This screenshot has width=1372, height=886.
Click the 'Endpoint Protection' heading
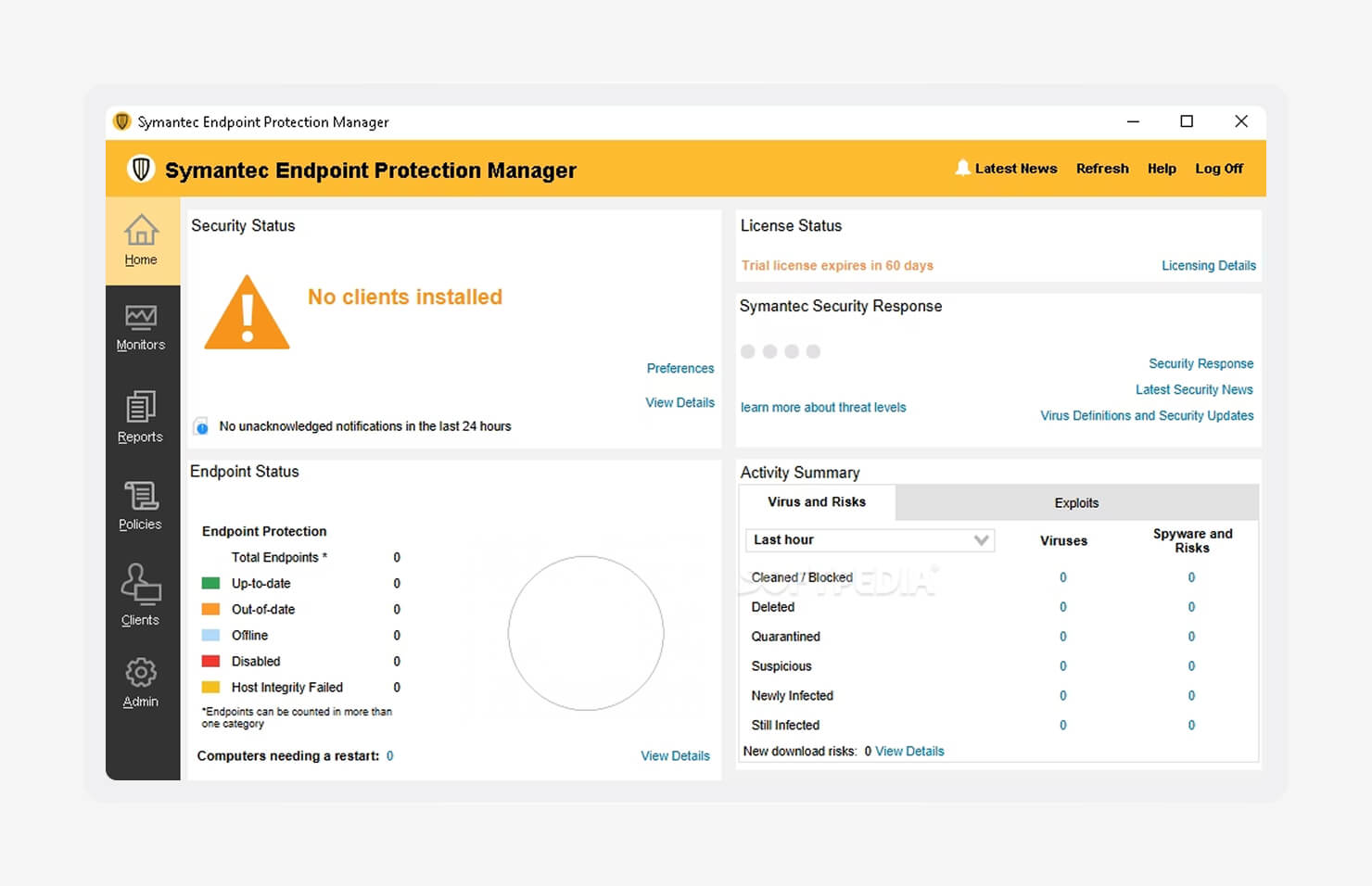click(x=264, y=531)
